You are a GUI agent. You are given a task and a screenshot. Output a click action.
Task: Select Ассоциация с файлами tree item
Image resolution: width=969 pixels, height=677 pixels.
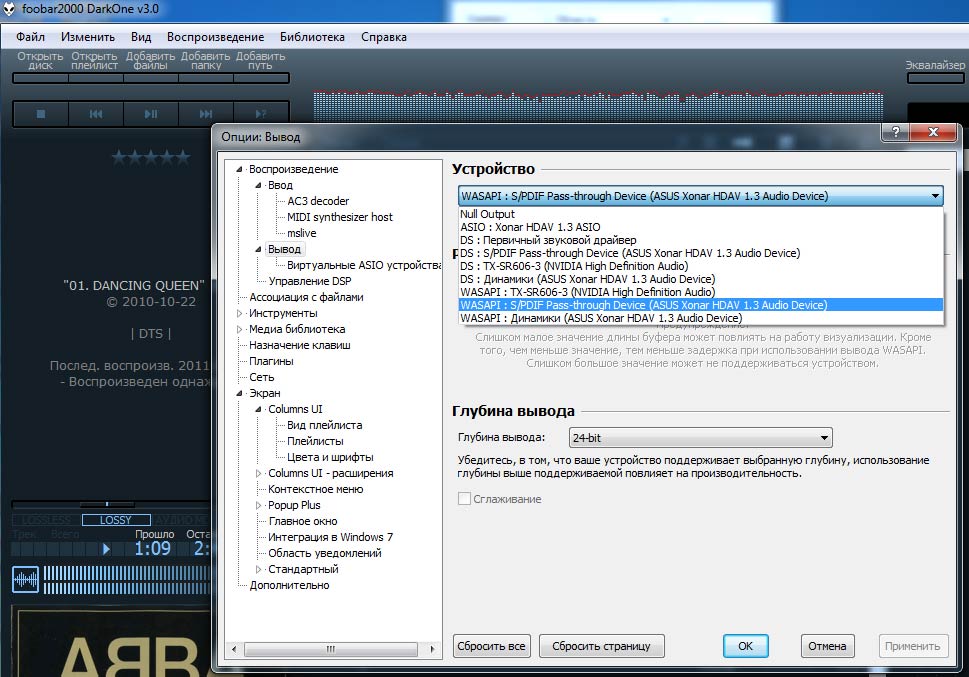tap(306, 297)
